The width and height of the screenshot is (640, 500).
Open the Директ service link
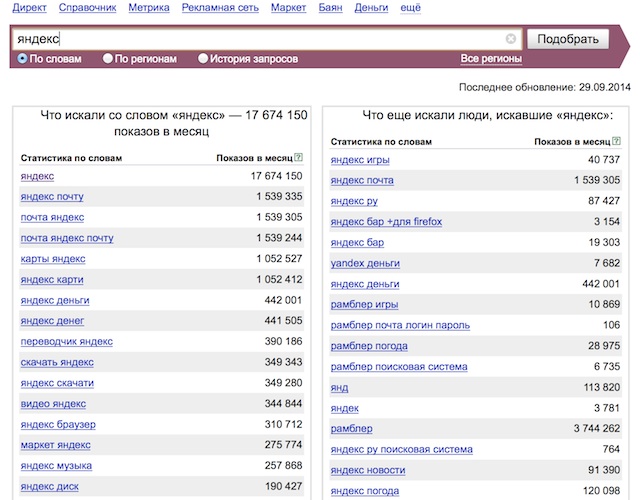coord(29,8)
